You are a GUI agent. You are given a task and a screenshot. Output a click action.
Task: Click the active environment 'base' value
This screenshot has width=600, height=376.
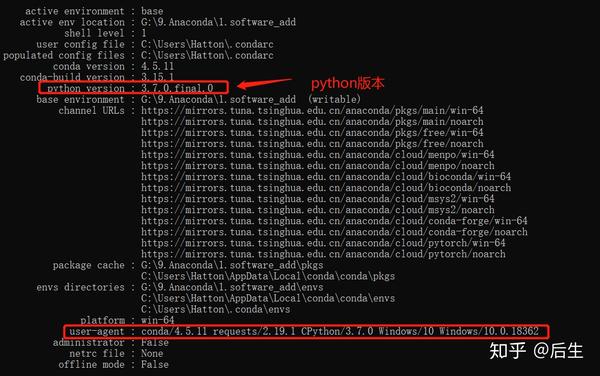click(152, 11)
